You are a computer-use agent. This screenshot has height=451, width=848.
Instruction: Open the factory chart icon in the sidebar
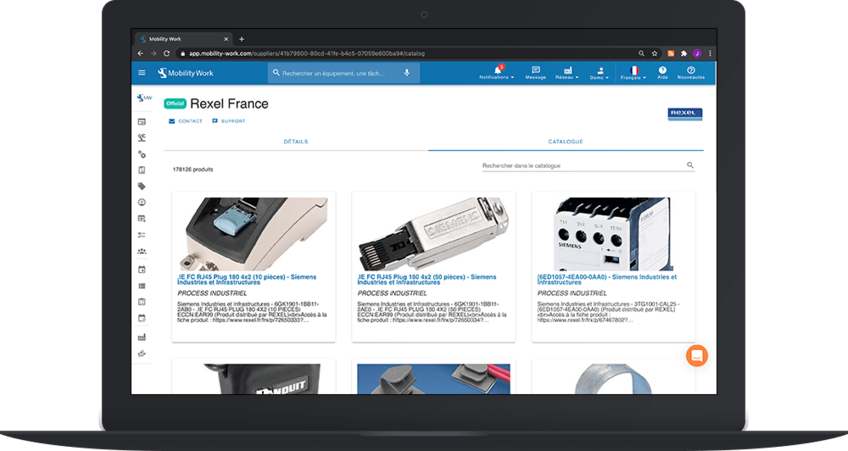pos(142,337)
